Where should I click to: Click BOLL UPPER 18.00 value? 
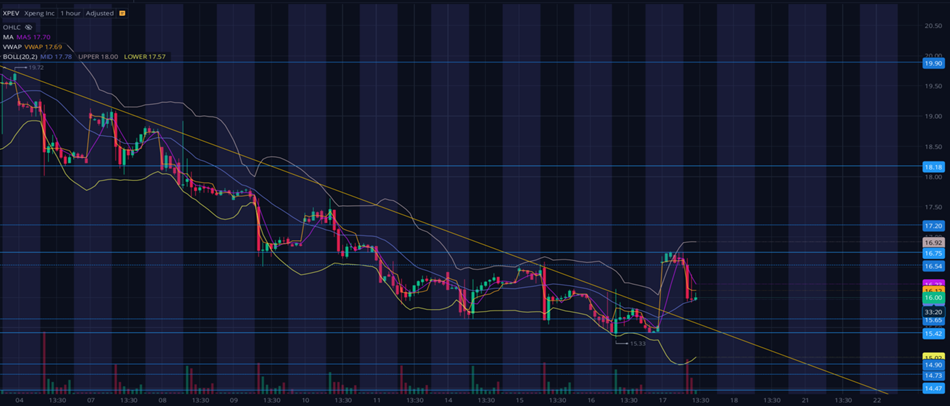click(x=98, y=57)
